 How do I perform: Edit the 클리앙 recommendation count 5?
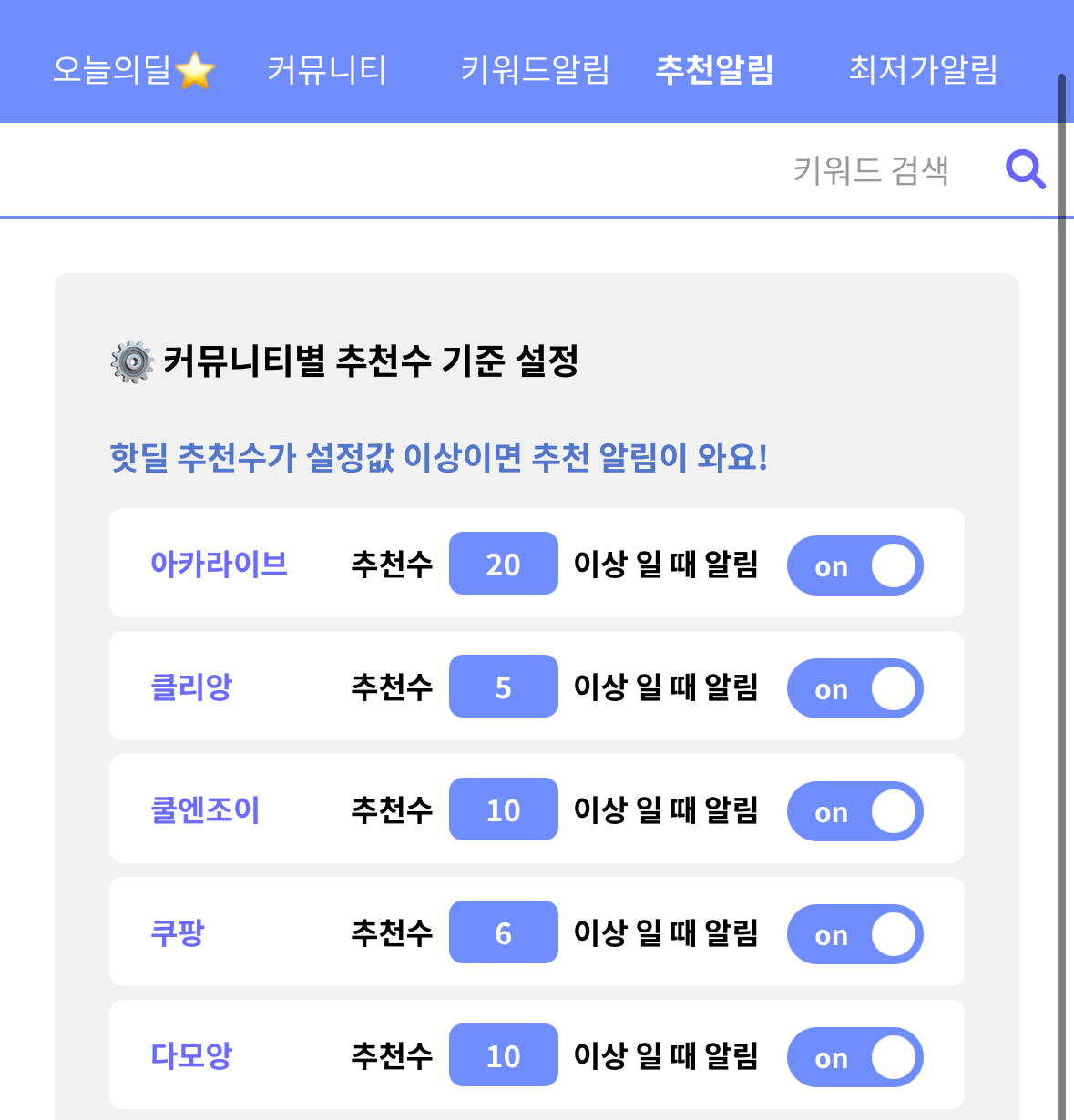point(503,687)
